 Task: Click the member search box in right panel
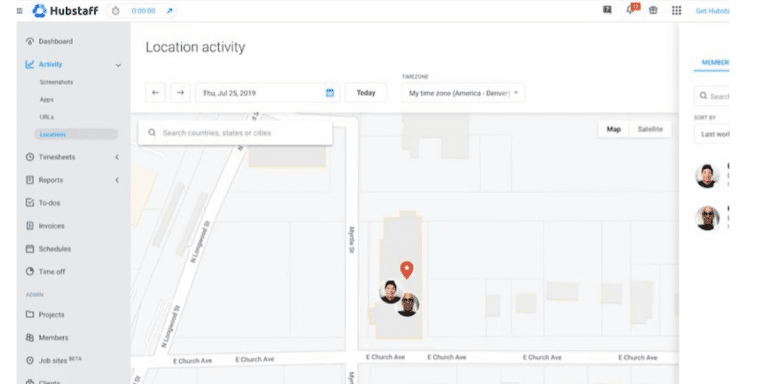(712, 96)
